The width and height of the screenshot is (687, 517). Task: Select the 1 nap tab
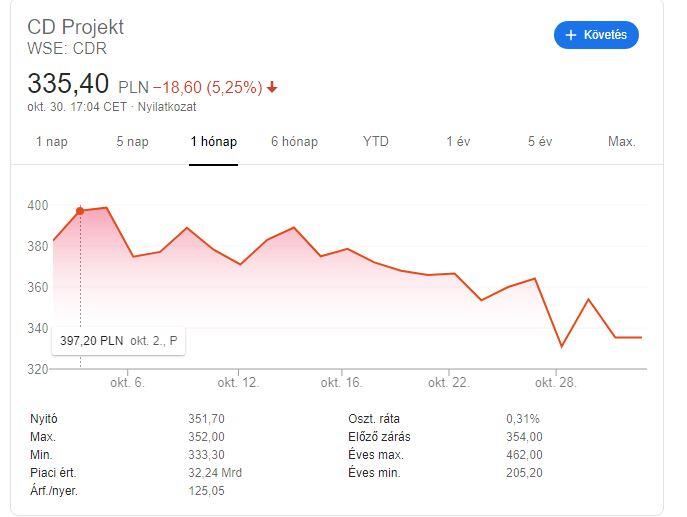[x=52, y=142]
